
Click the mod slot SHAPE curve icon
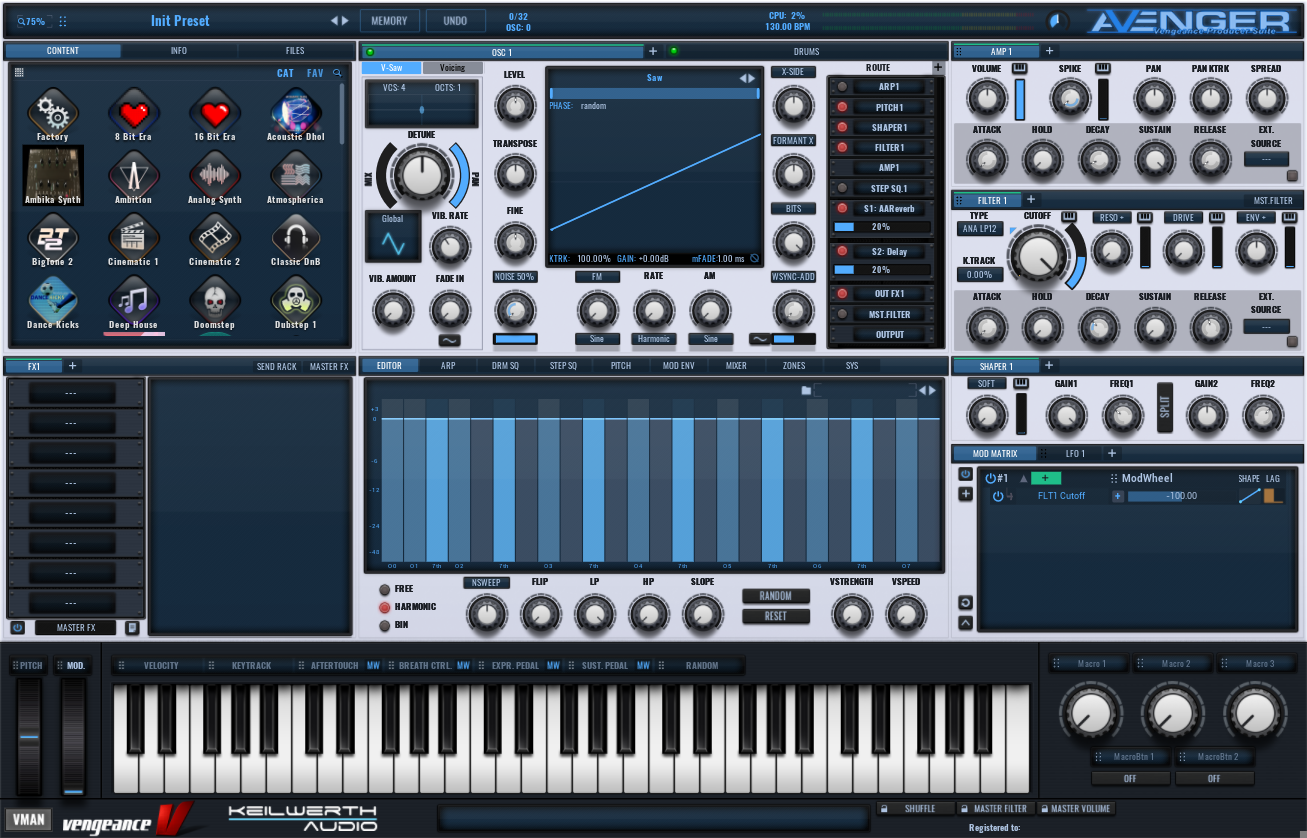(1249, 496)
